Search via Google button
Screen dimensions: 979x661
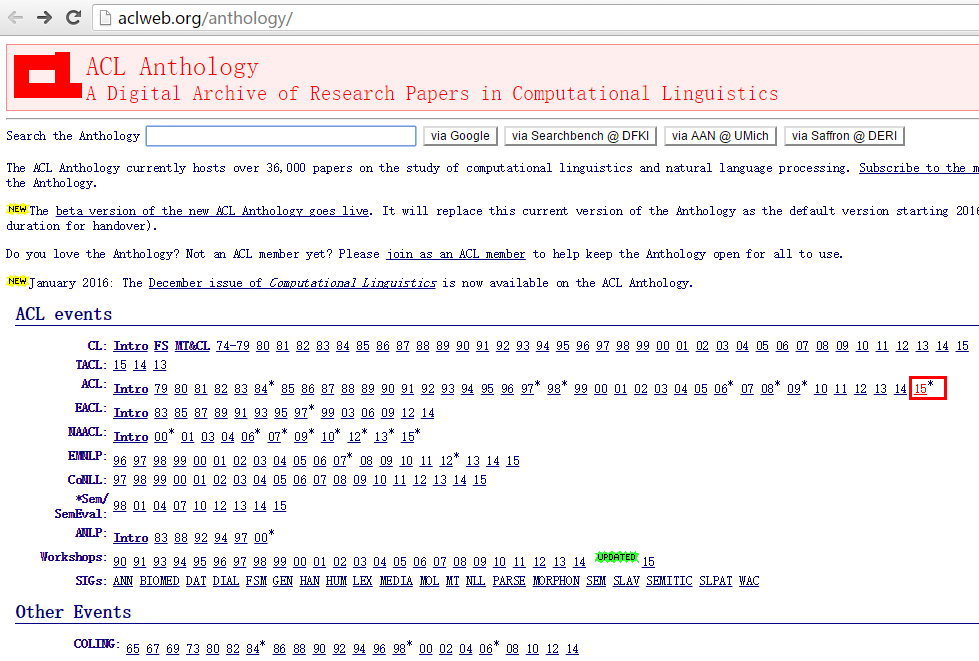click(460, 136)
